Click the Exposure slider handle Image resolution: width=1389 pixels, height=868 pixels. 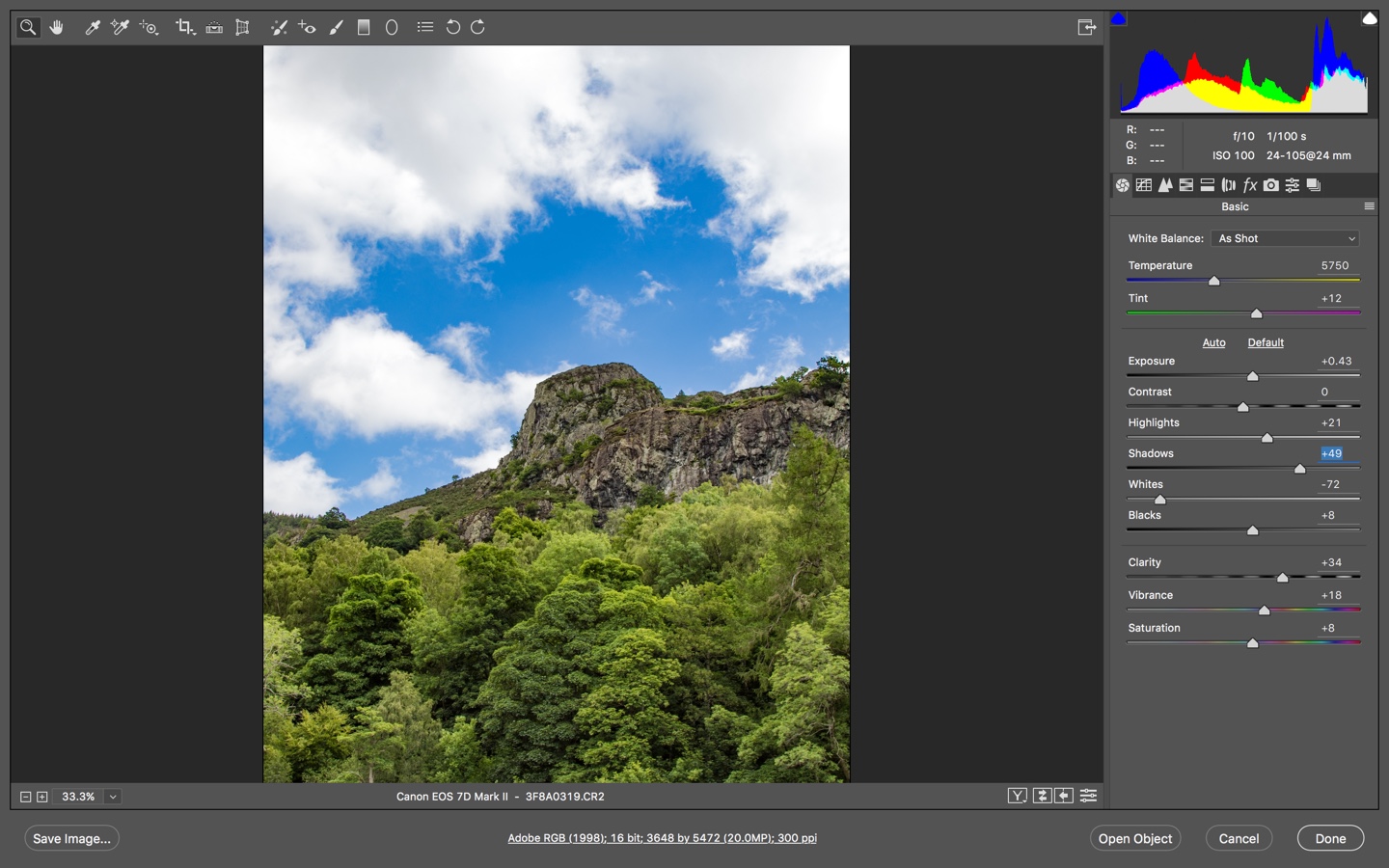pyautogui.click(x=1252, y=376)
